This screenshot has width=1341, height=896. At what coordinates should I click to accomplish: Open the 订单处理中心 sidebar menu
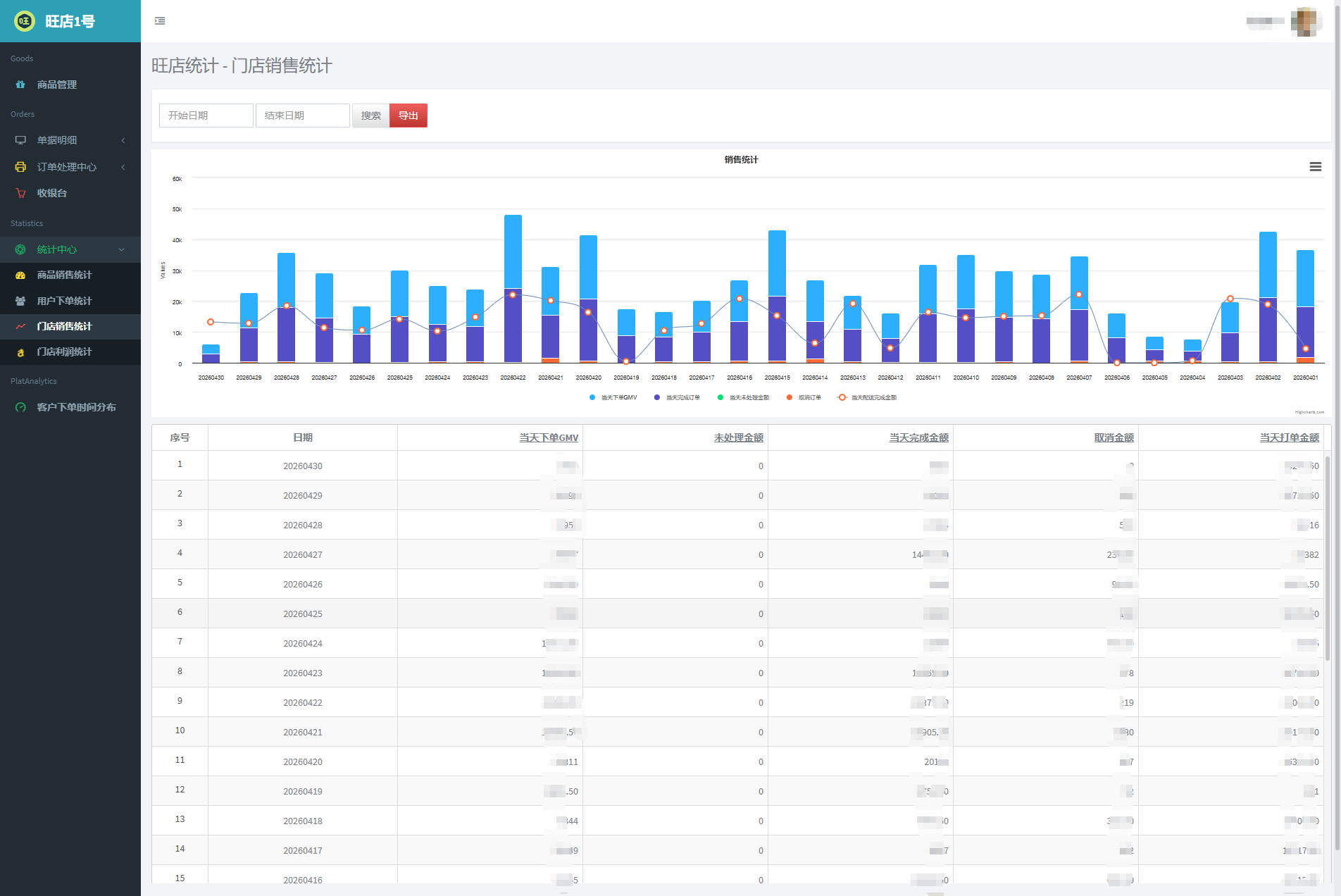(x=70, y=167)
